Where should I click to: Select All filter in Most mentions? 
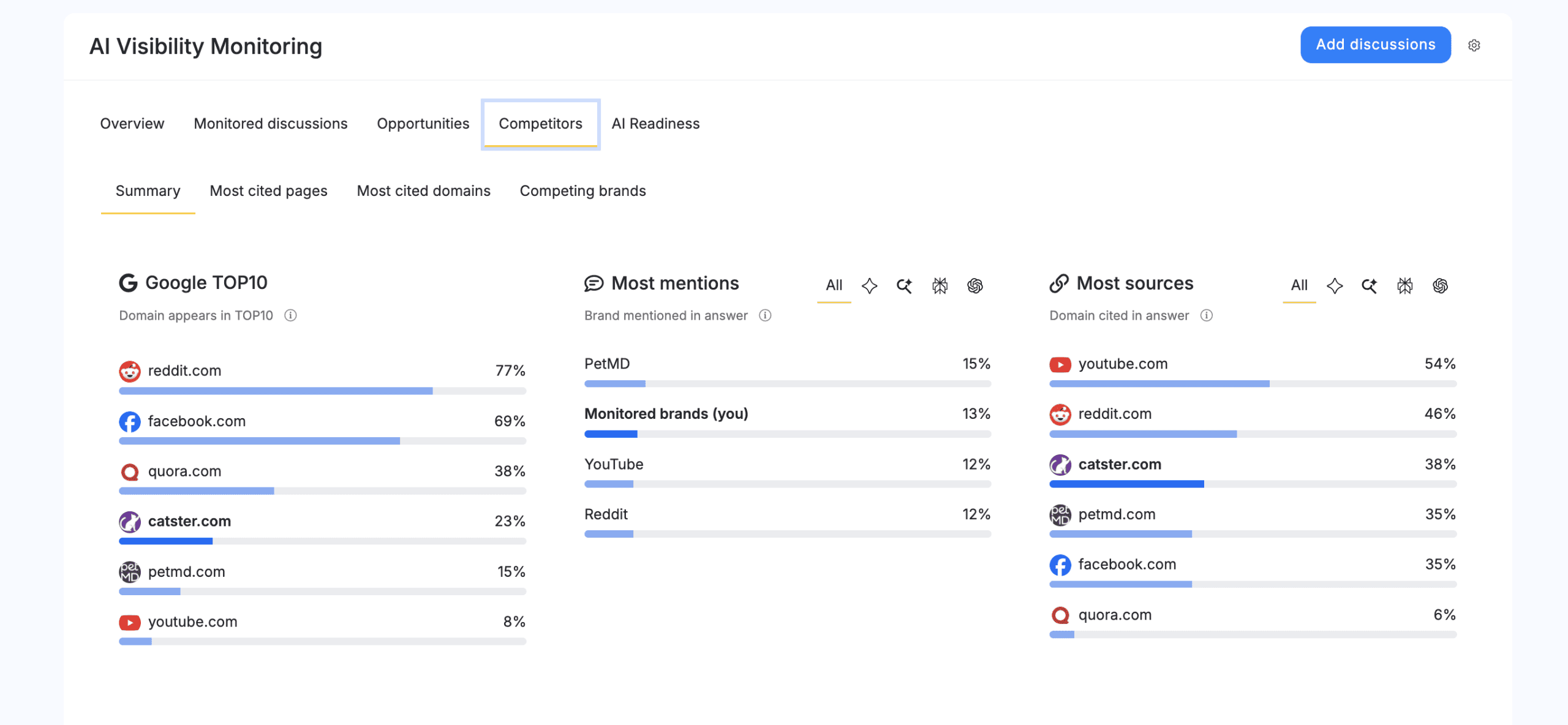tap(834, 285)
